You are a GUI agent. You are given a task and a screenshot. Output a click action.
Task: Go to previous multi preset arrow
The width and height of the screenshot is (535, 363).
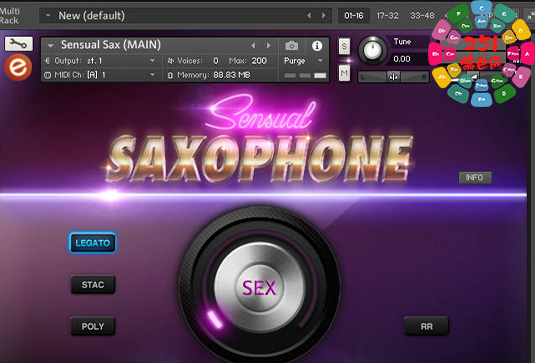309,15
